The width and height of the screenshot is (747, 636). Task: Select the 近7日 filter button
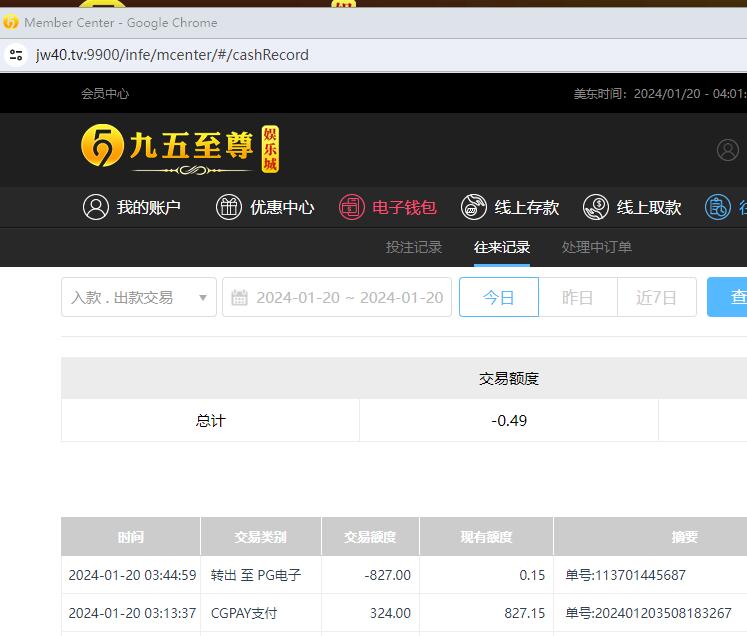click(656, 297)
